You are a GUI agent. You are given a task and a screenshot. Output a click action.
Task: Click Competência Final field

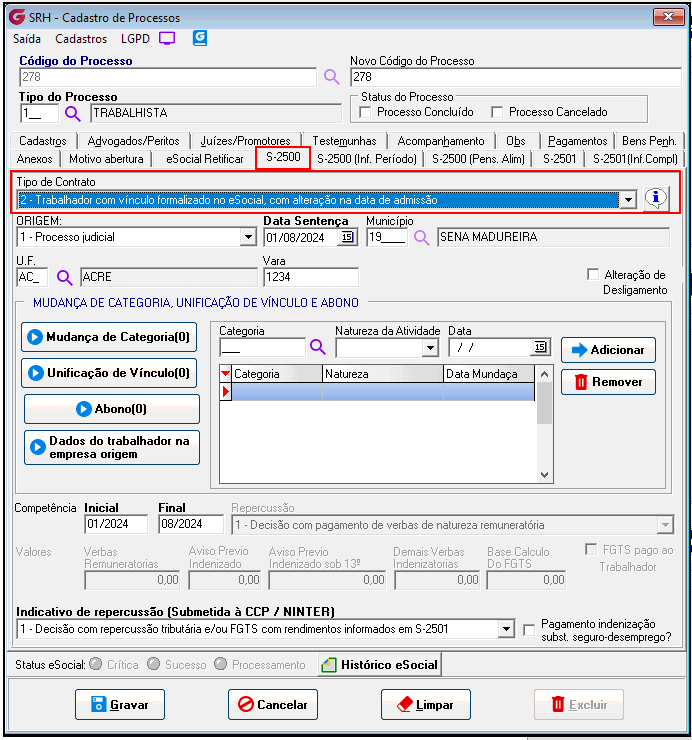tap(191, 524)
